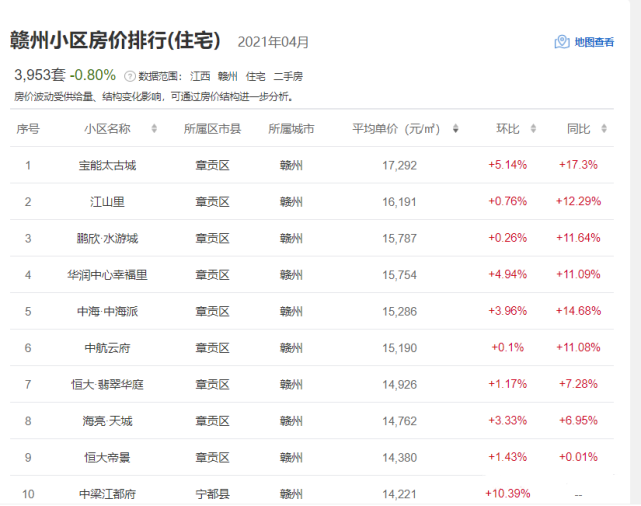
Task: Click the page title 赣州小区房价排行(住宅)
Action: pyautogui.click(x=115, y=40)
